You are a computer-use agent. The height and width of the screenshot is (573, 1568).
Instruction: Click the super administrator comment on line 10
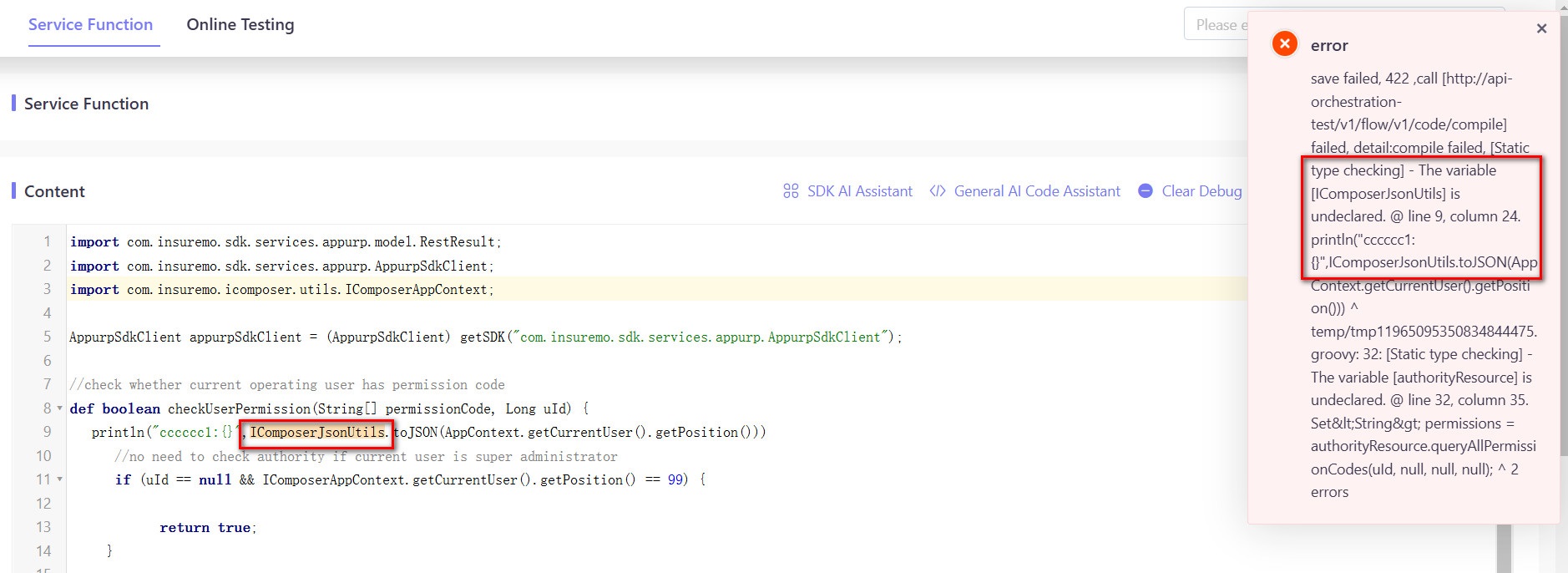click(x=367, y=457)
